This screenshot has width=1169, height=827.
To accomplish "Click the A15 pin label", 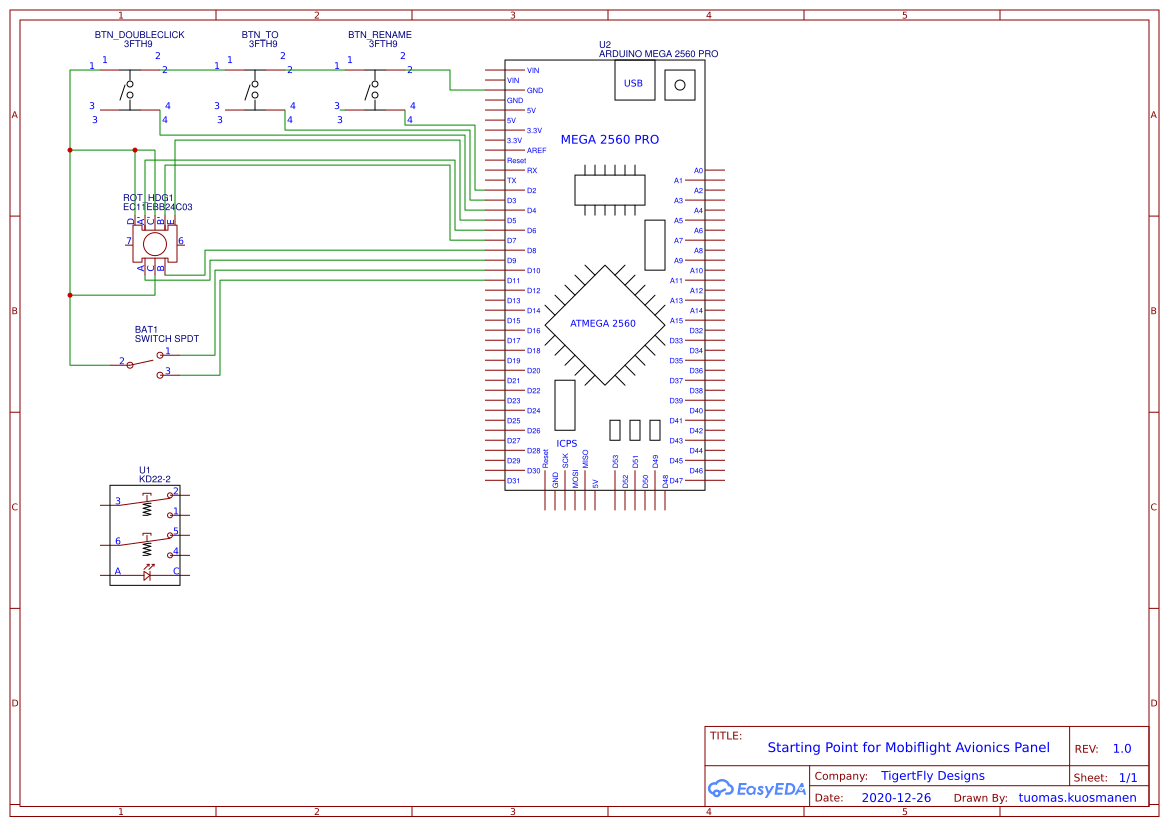I will click(x=676, y=321).
